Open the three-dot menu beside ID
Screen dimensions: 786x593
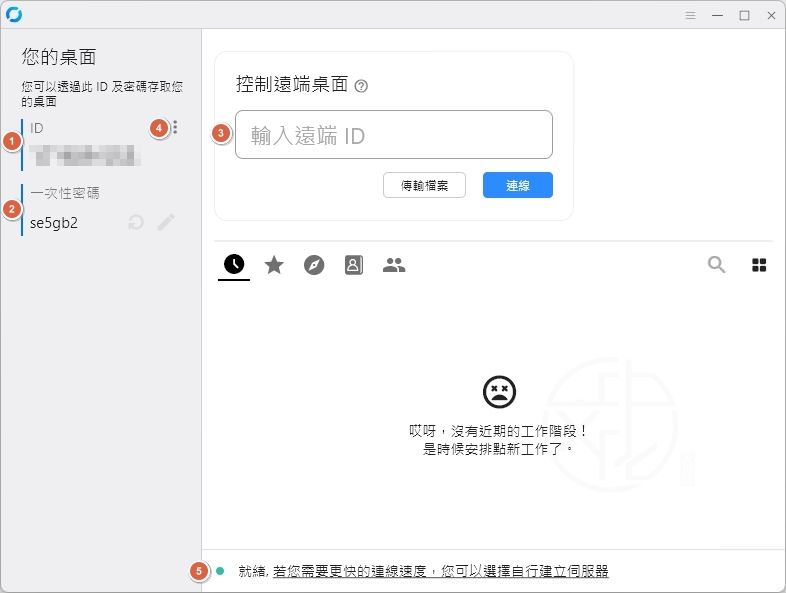click(x=176, y=128)
